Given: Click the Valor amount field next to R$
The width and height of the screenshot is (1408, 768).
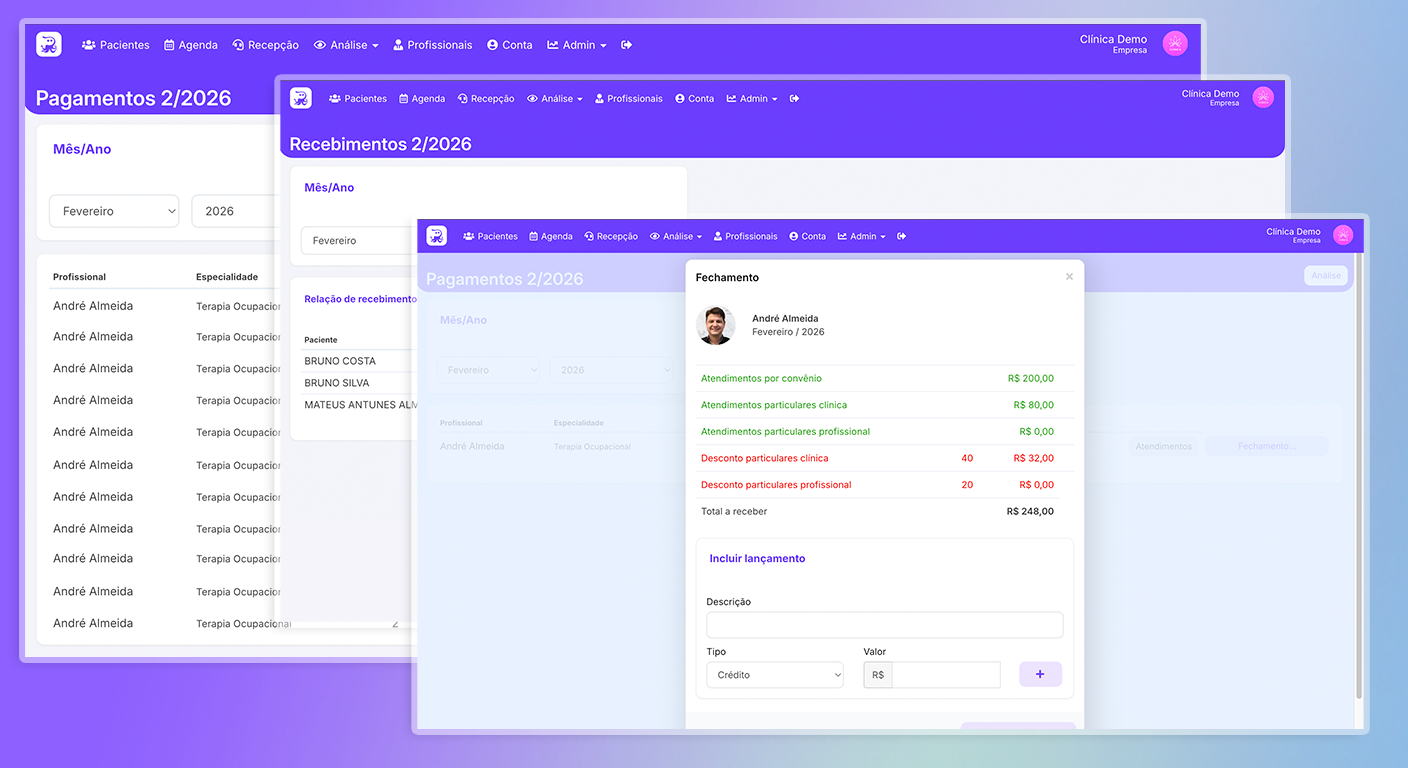Looking at the screenshot, I should (x=945, y=675).
